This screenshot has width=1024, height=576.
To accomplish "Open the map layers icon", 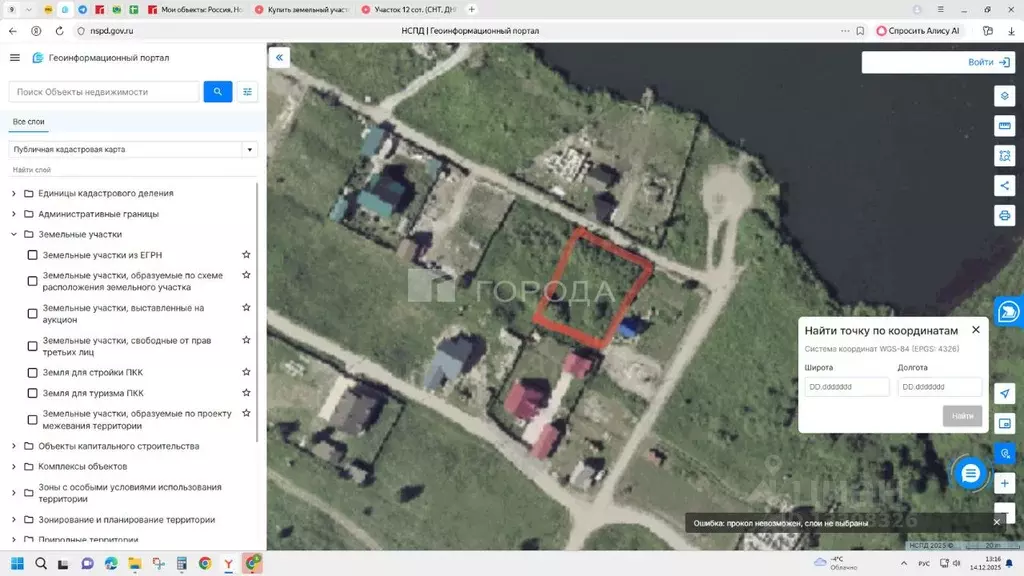I will click(1004, 95).
